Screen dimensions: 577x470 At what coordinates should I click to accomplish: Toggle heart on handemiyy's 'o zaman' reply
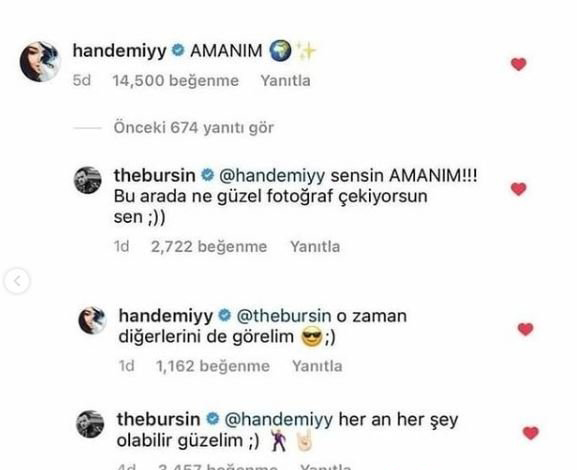point(525,329)
